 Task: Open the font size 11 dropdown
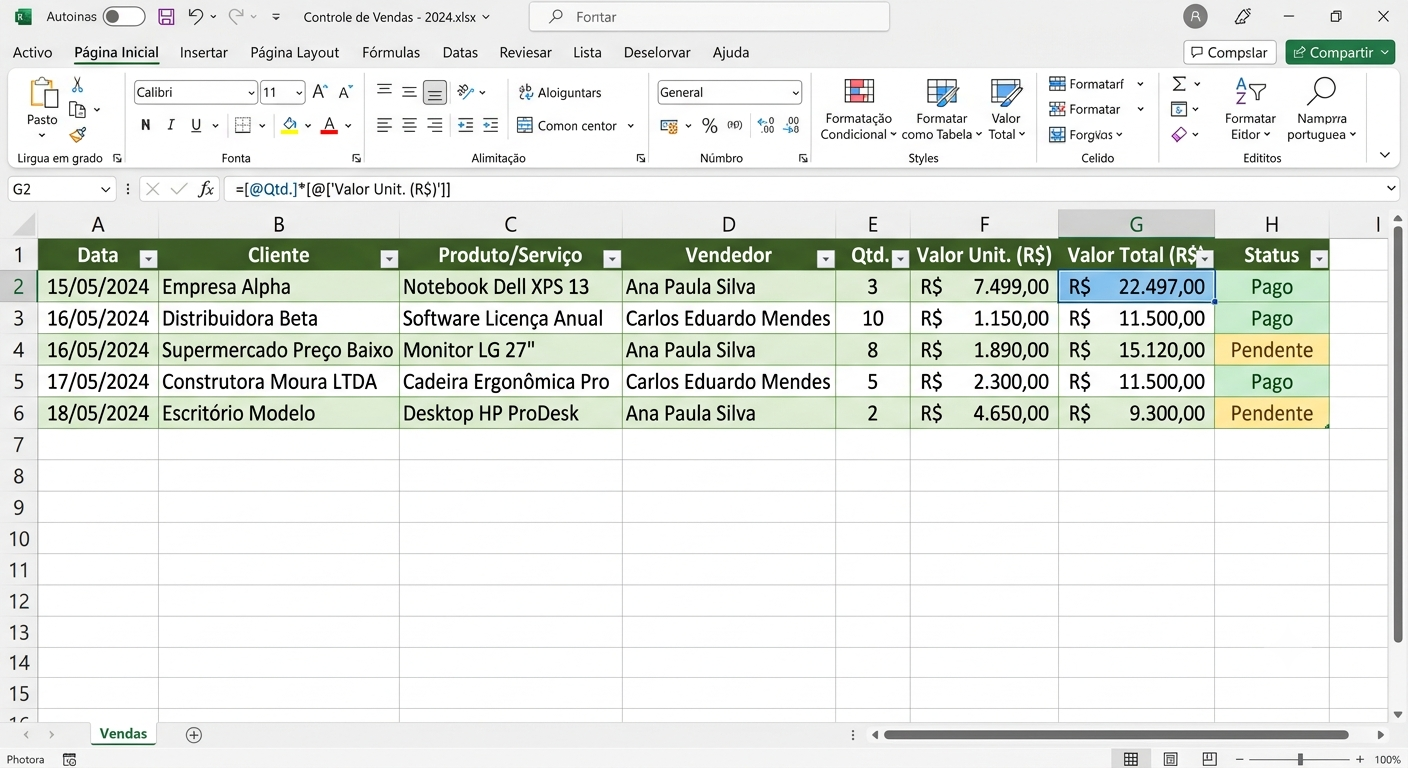pyautogui.click(x=298, y=93)
